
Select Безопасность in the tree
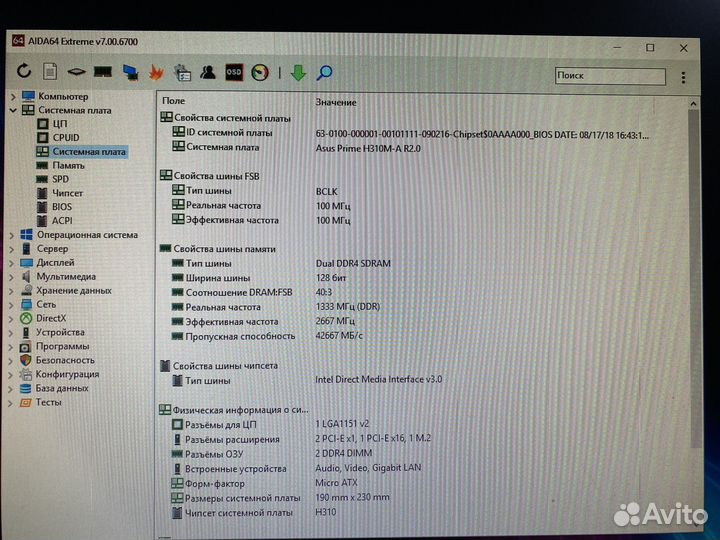[x=65, y=360]
